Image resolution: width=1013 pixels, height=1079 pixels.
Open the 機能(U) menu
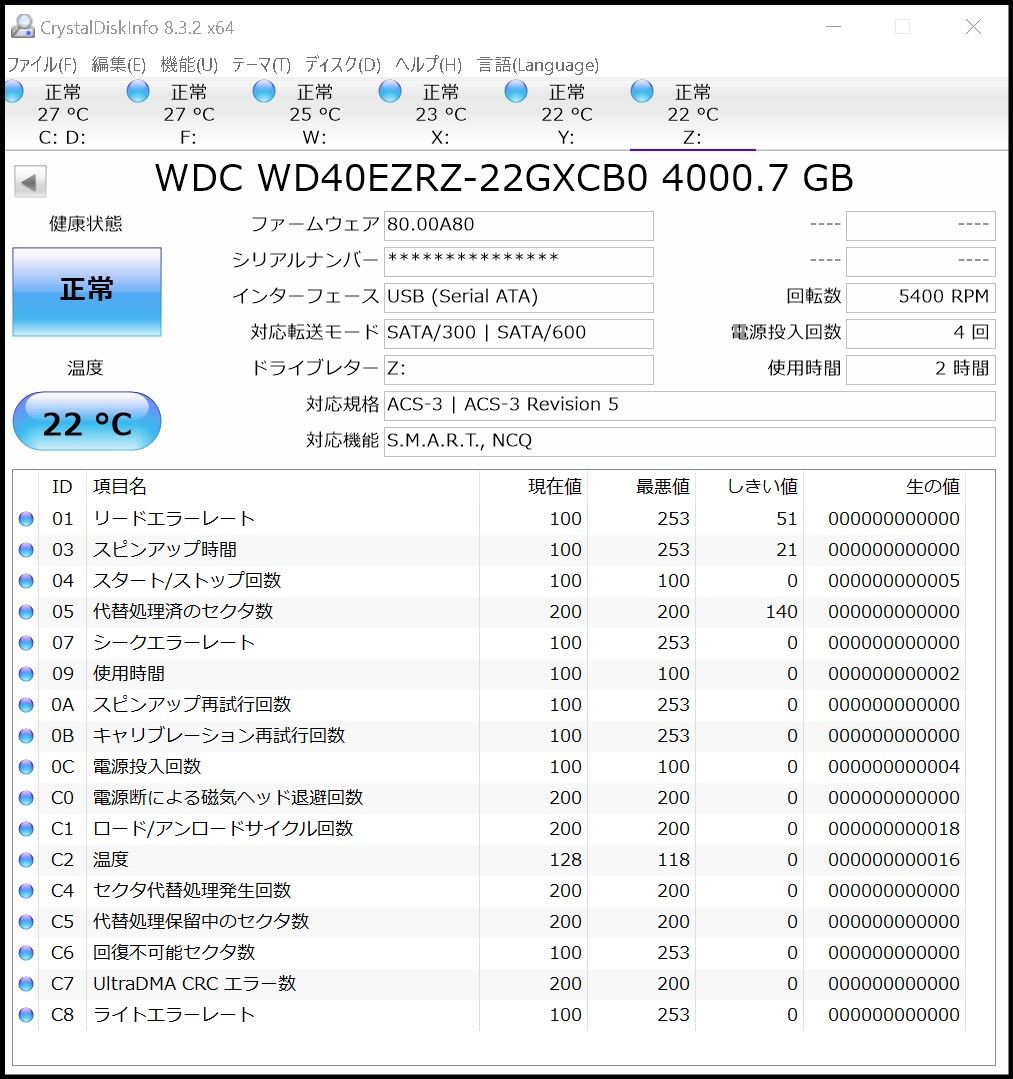pyautogui.click(x=189, y=65)
